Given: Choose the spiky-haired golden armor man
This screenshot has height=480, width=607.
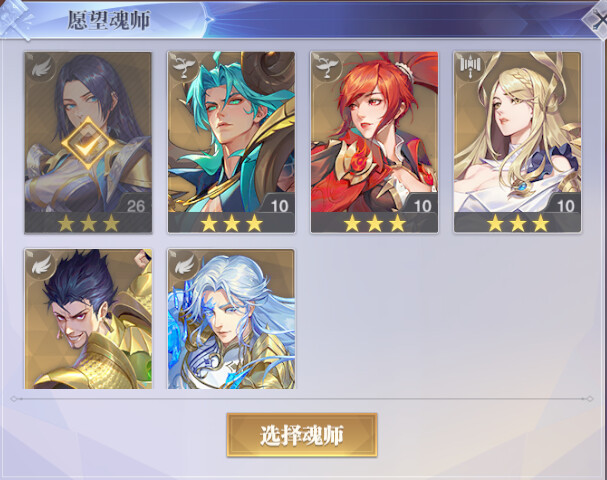Looking at the screenshot, I should pyautogui.click(x=88, y=319).
